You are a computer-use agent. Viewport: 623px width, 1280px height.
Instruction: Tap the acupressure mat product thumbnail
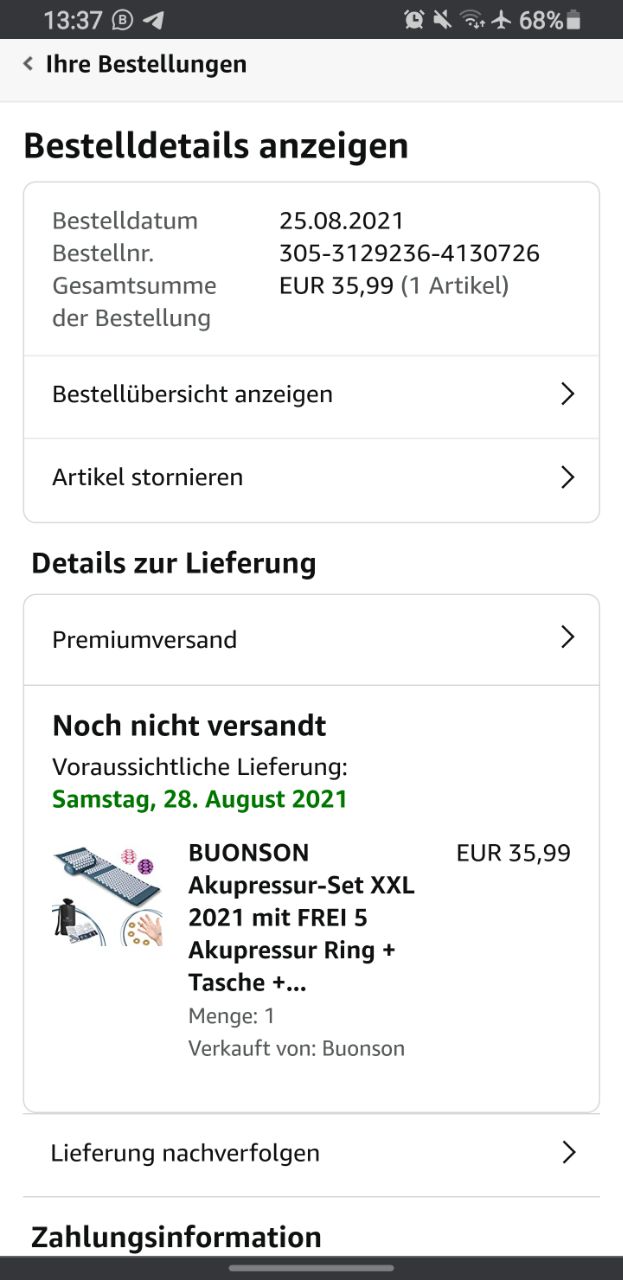click(x=107, y=896)
